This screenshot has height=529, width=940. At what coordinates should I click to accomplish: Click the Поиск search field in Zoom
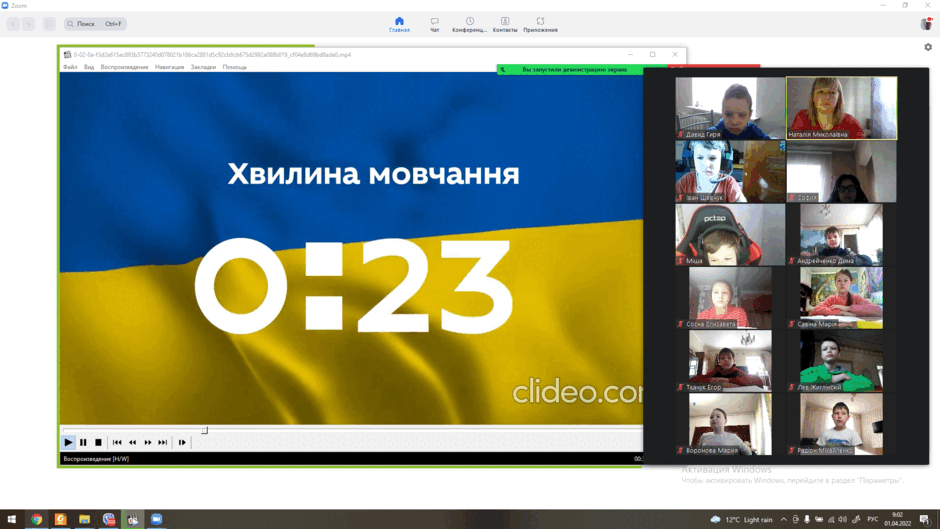pos(95,24)
